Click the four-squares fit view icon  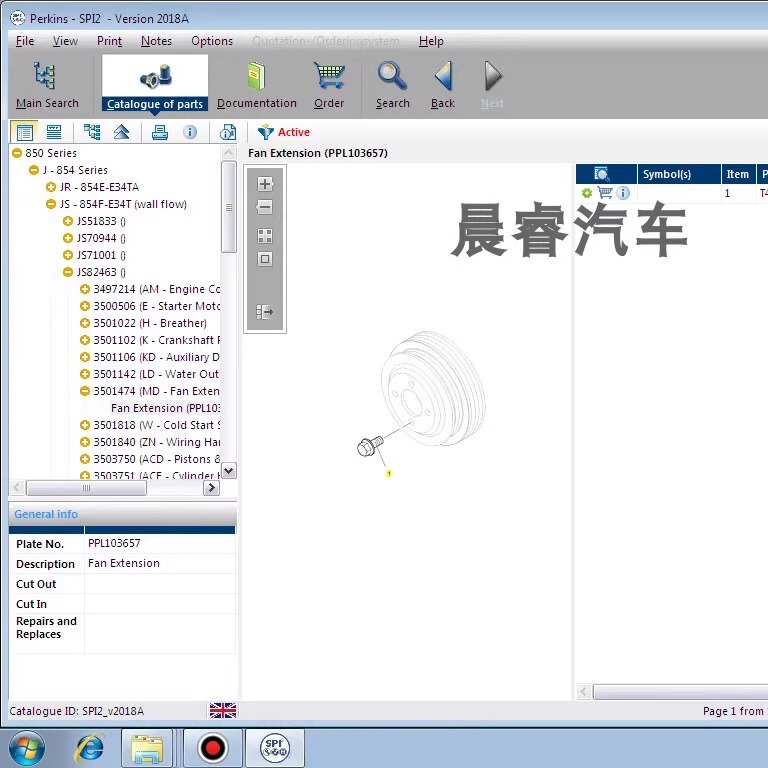pos(265,236)
